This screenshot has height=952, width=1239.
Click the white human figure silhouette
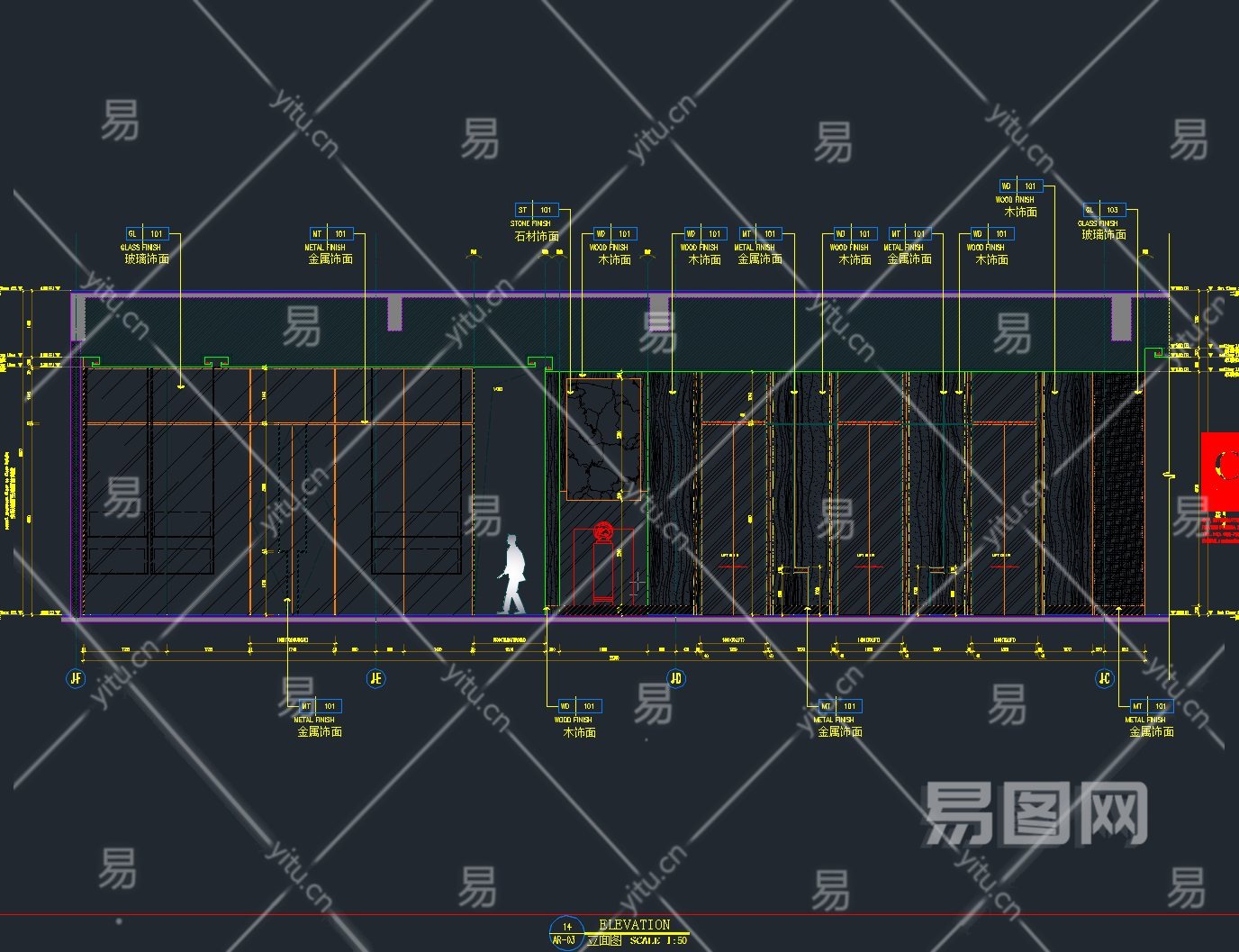pos(511,575)
